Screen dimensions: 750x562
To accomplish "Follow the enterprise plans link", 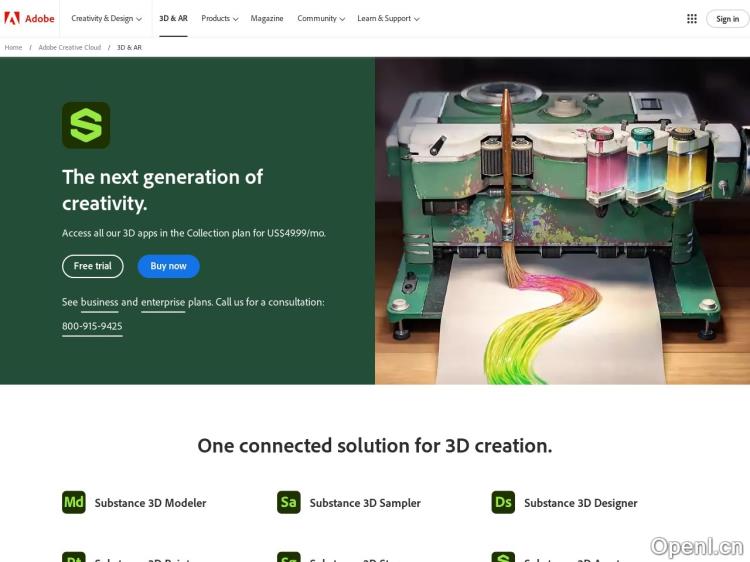I will [x=163, y=302].
